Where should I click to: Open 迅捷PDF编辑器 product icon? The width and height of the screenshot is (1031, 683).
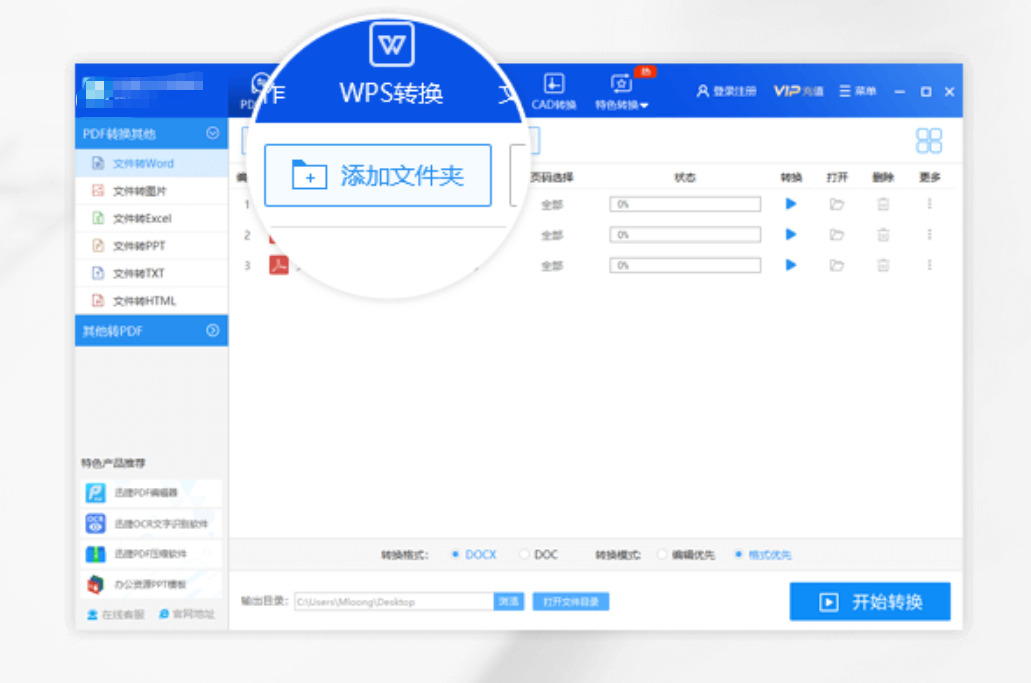95,493
